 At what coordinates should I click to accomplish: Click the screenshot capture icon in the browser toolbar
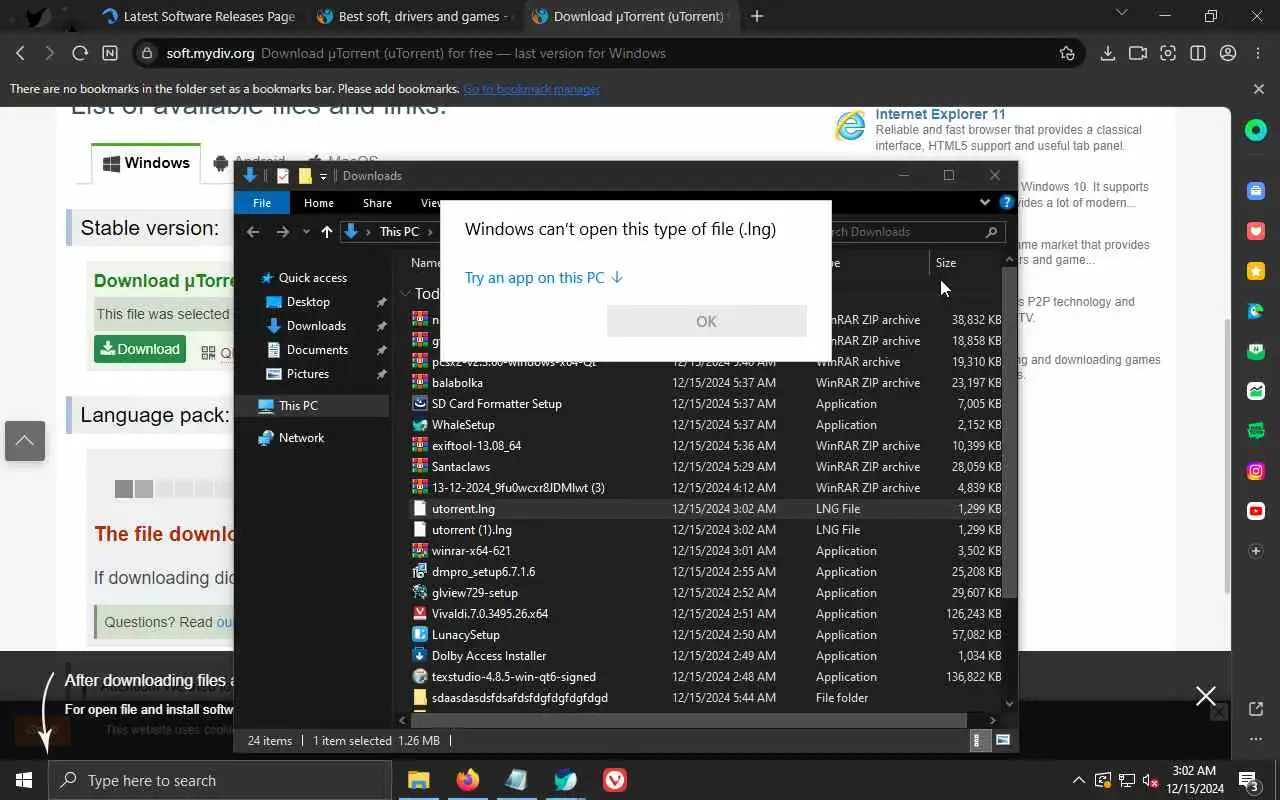click(x=1167, y=53)
